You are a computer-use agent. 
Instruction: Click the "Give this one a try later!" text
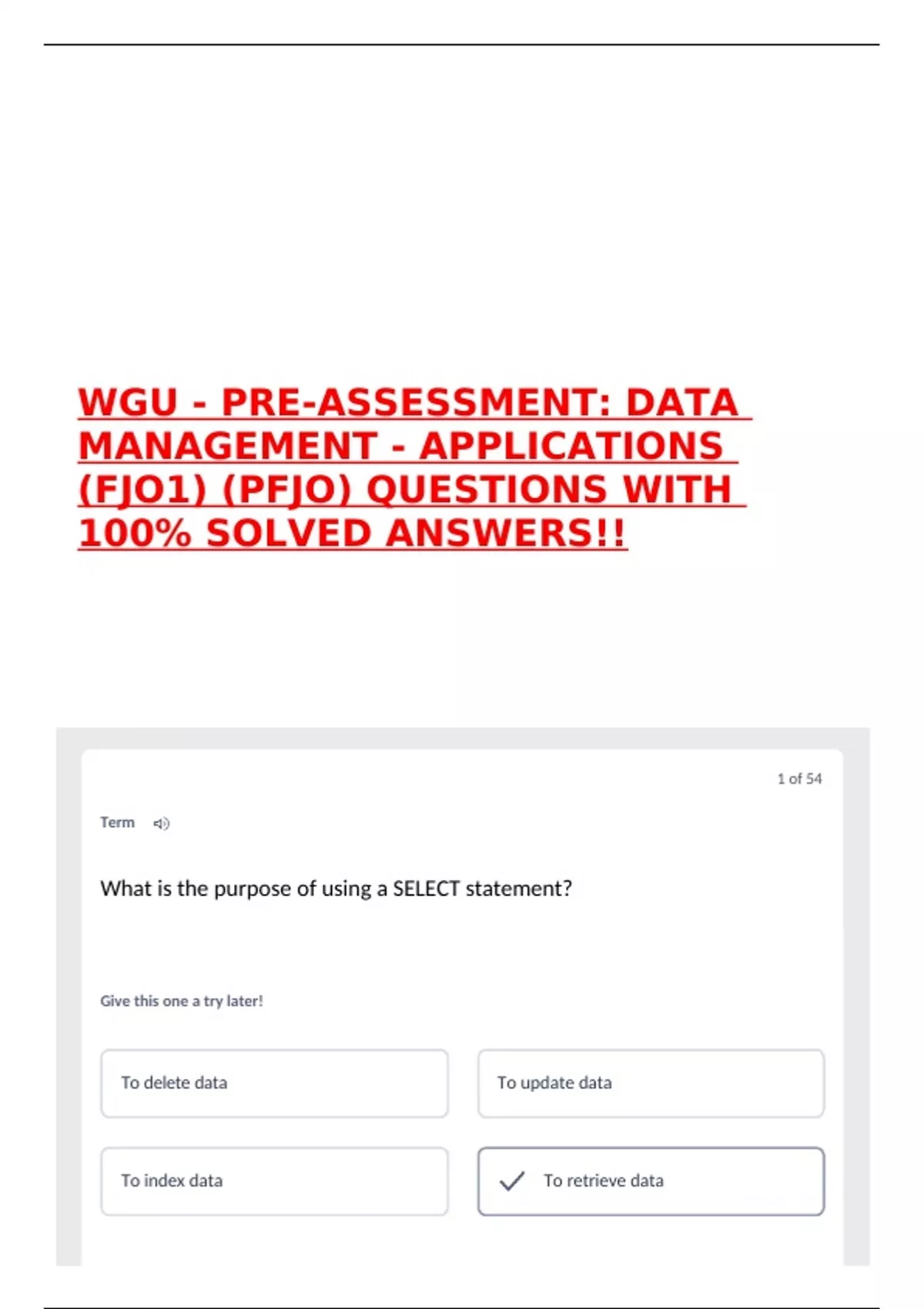[182, 1001]
